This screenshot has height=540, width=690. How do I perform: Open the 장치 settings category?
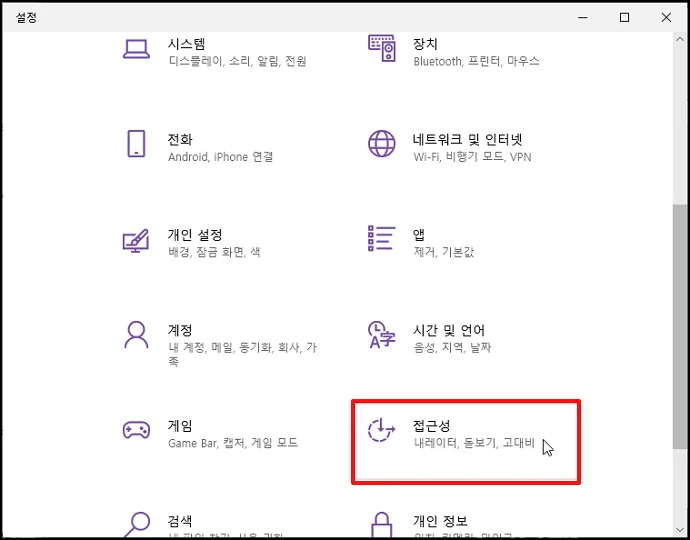coord(425,44)
